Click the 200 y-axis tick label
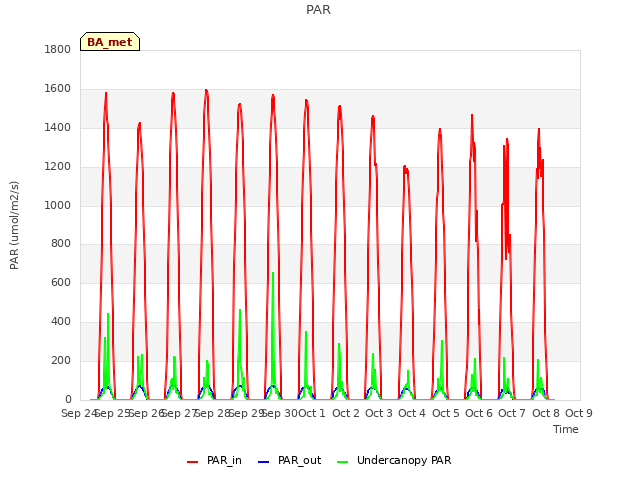This screenshot has height=480, width=640. tap(61, 361)
